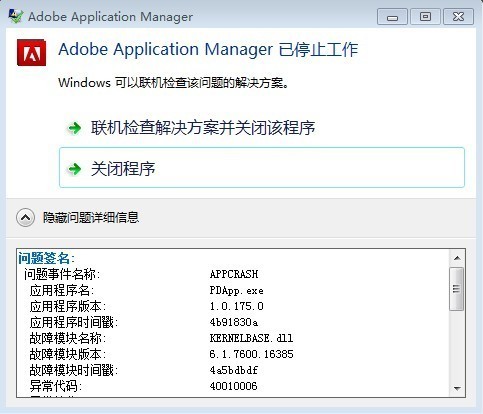Click the title bar application icon
Image resolution: width=483 pixels, height=414 pixels.
tap(16, 16)
